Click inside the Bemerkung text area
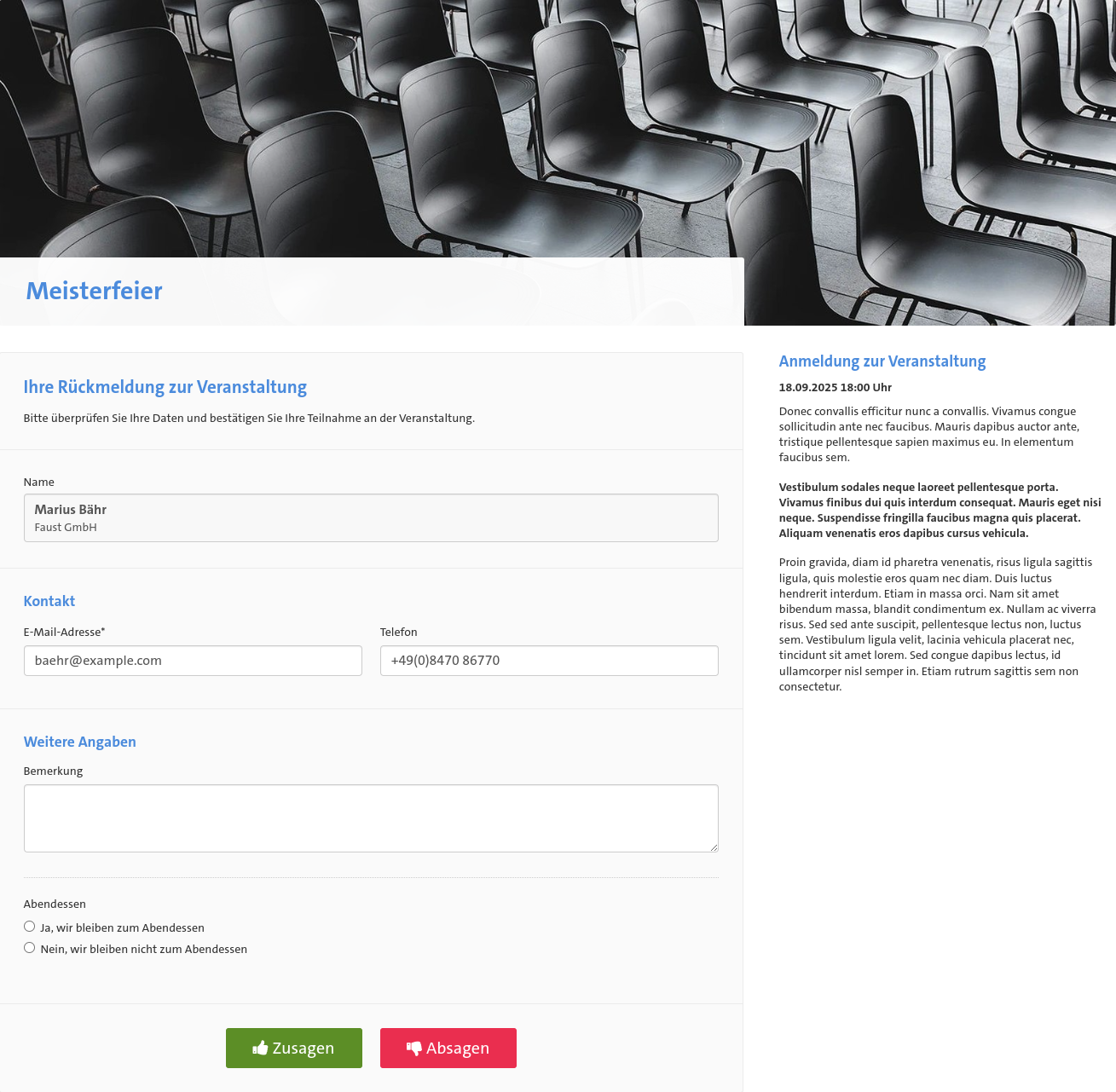 371,818
